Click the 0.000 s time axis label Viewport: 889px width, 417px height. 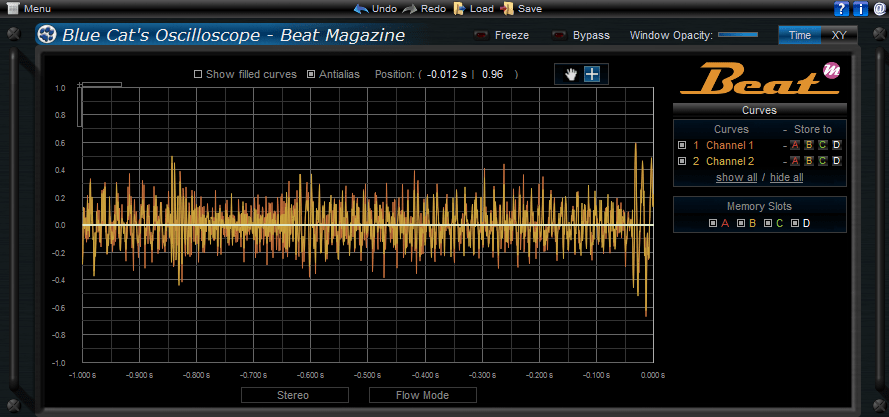click(x=652, y=376)
